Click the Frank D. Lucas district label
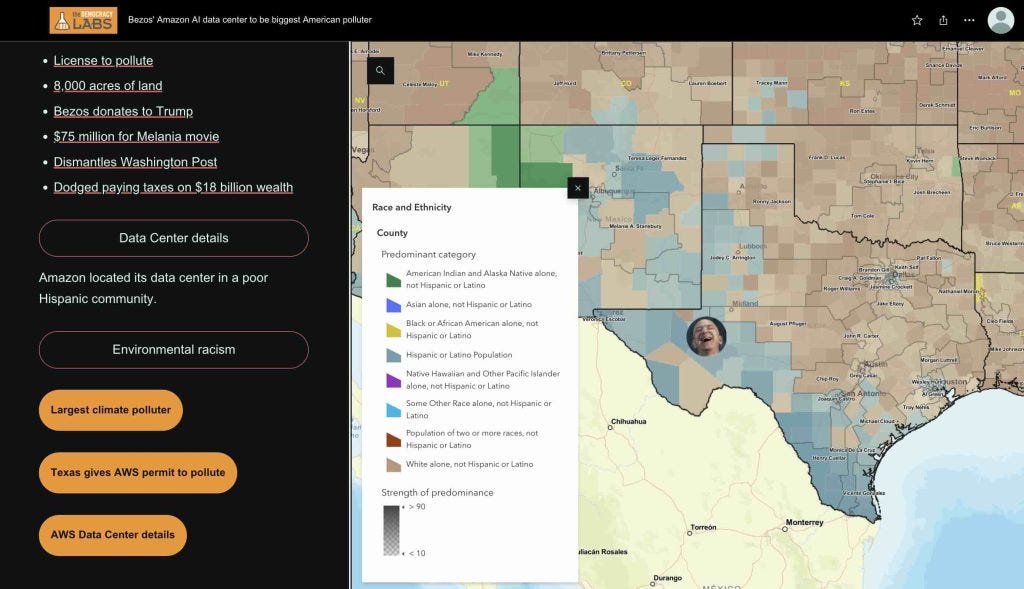 (827, 157)
